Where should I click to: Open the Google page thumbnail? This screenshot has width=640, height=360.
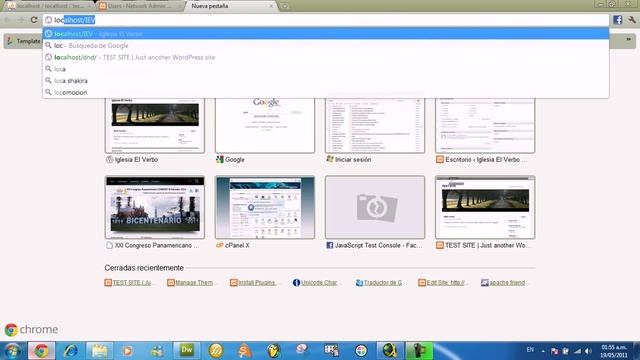[265, 125]
